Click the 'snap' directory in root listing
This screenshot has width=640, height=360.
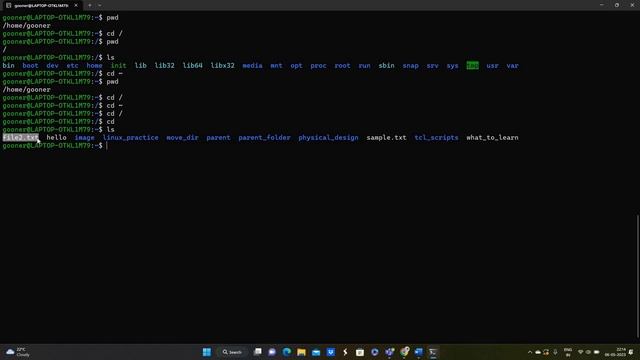410,66
